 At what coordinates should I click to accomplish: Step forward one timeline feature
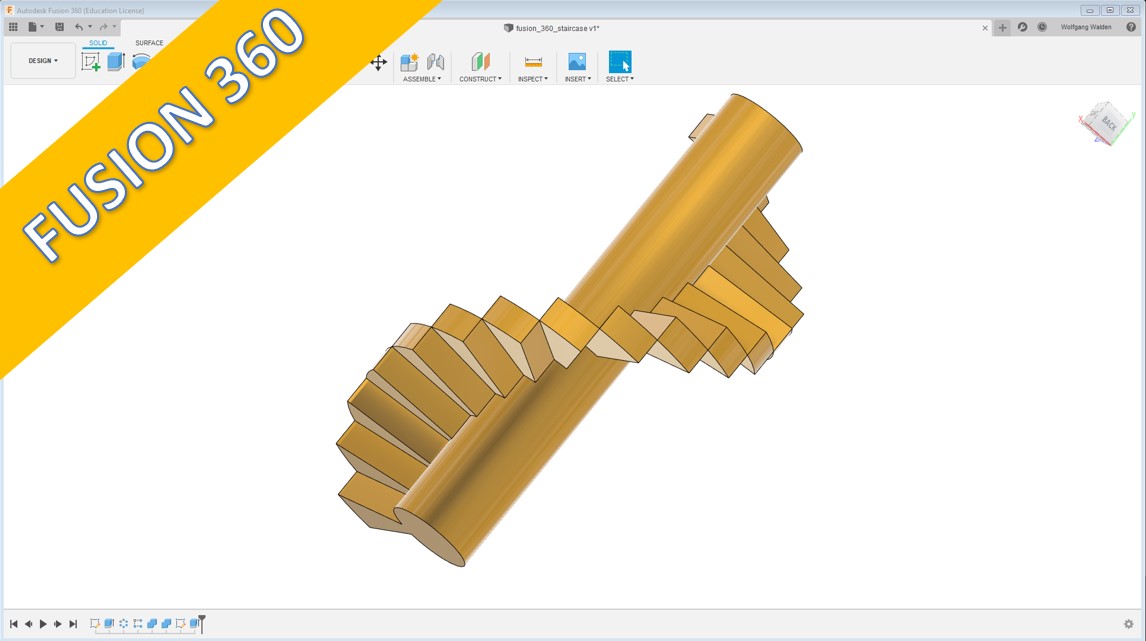(58, 623)
